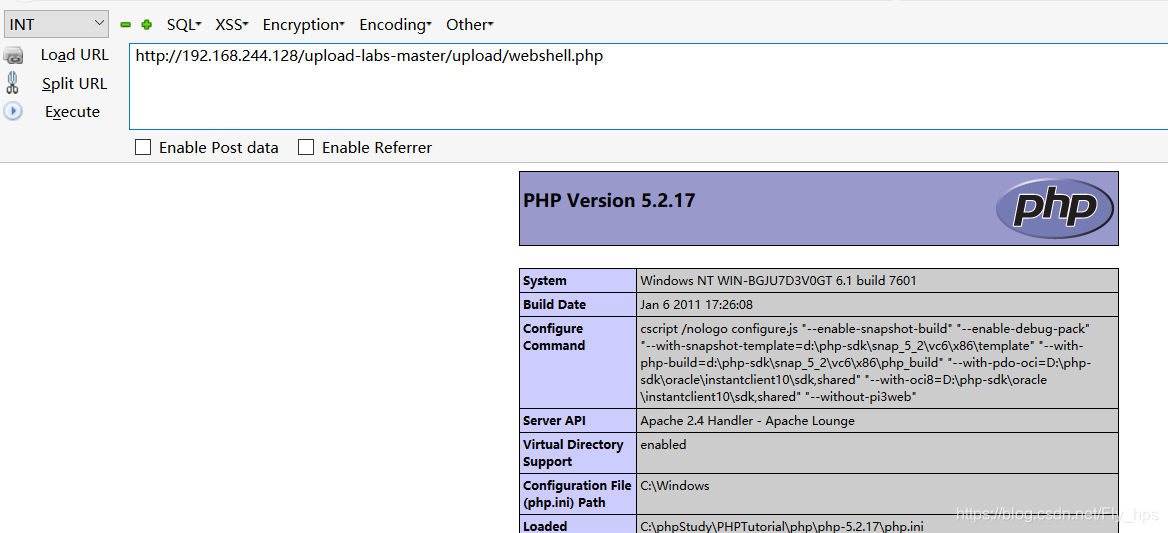Click the Windows NT WIN-BGJU7D3V0GT value
Image resolution: width=1168 pixels, height=533 pixels.
778,281
